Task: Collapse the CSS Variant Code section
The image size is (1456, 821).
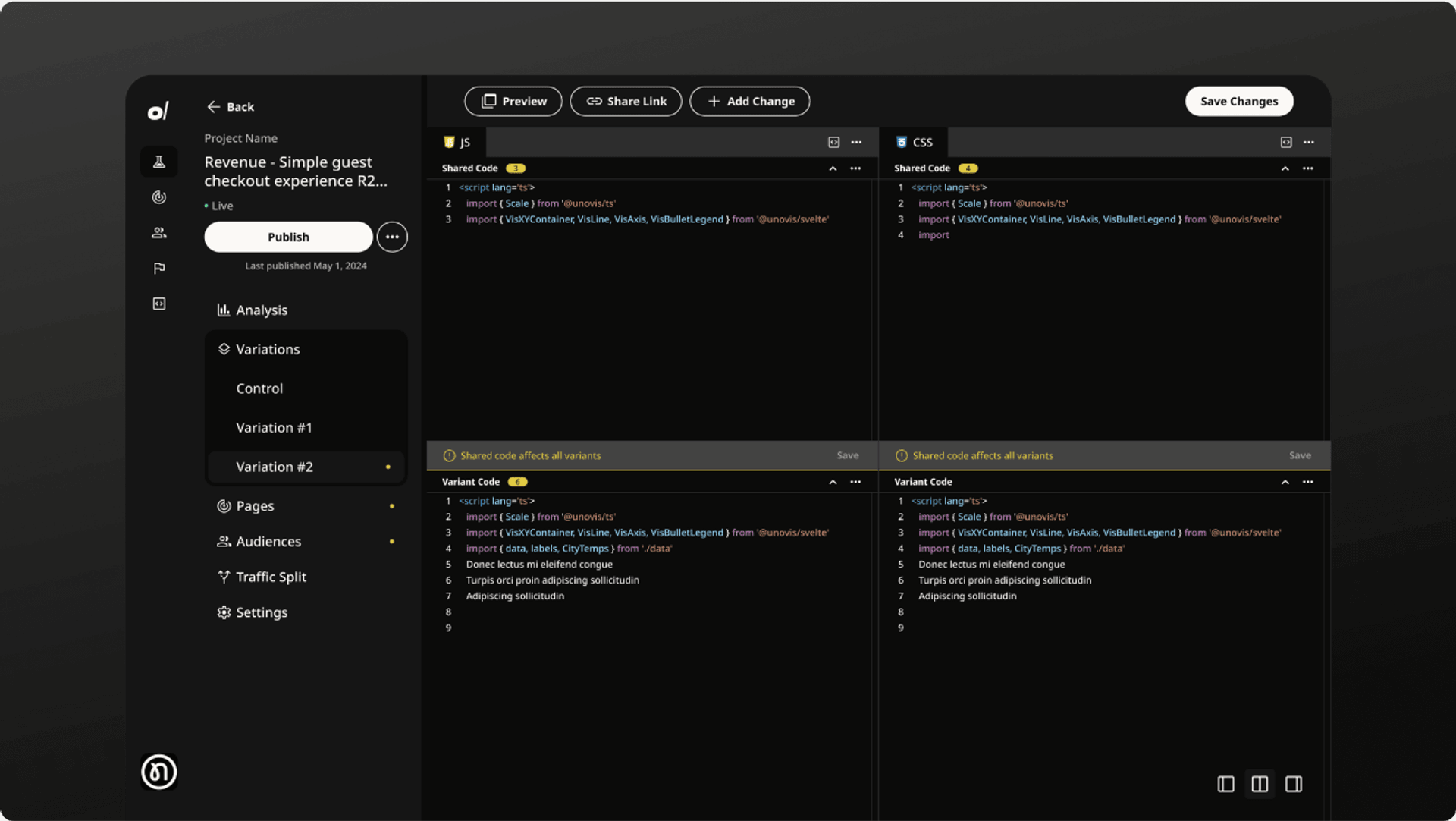Action: point(1285,481)
